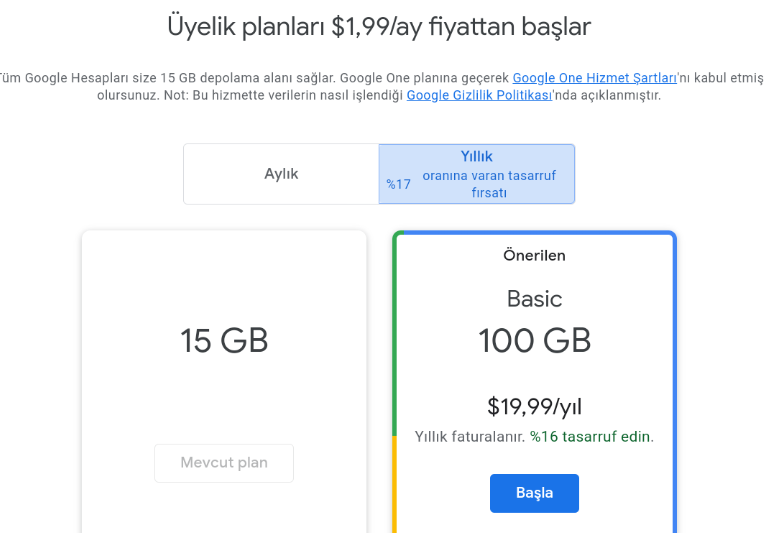The height and width of the screenshot is (533, 784).
Task: Click the 15 GB storage text
Action: (x=224, y=341)
